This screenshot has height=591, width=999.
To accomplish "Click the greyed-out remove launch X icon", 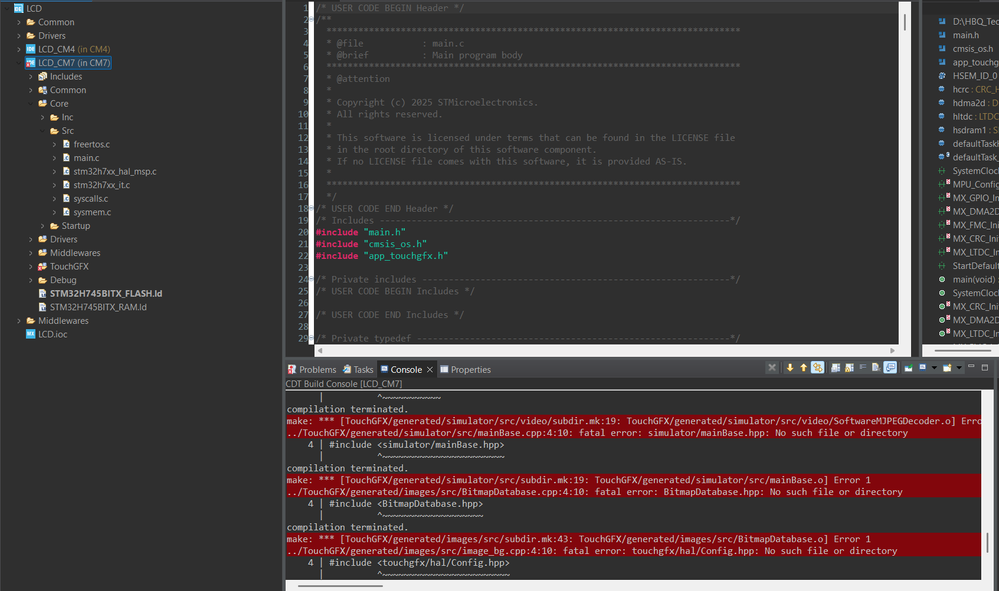I will [772, 367].
